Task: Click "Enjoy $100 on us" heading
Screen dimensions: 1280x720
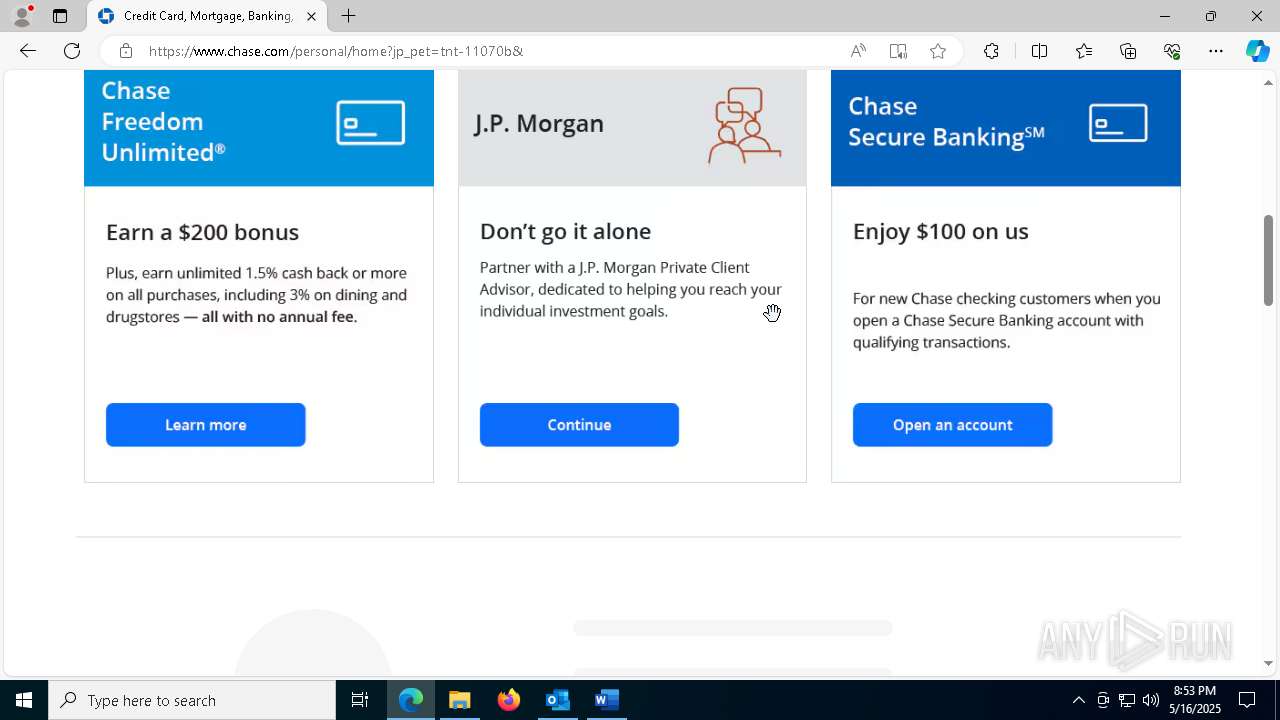Action: click(x=940, y=231)
